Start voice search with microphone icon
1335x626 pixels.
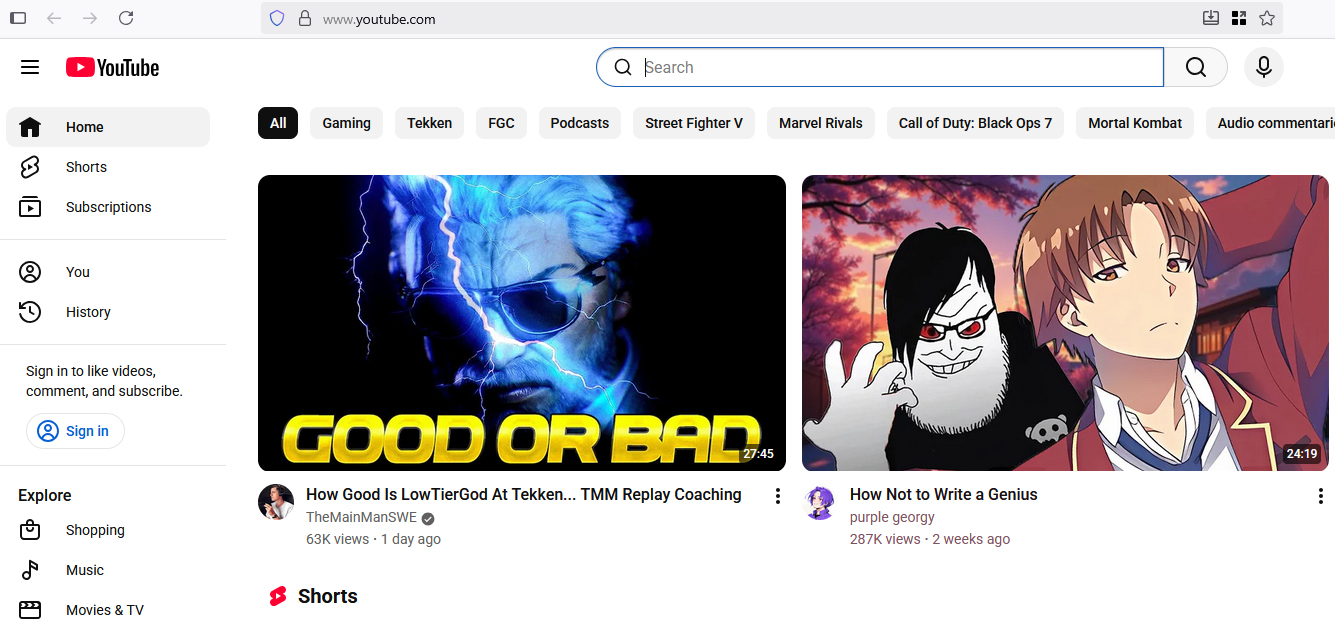1263,67
